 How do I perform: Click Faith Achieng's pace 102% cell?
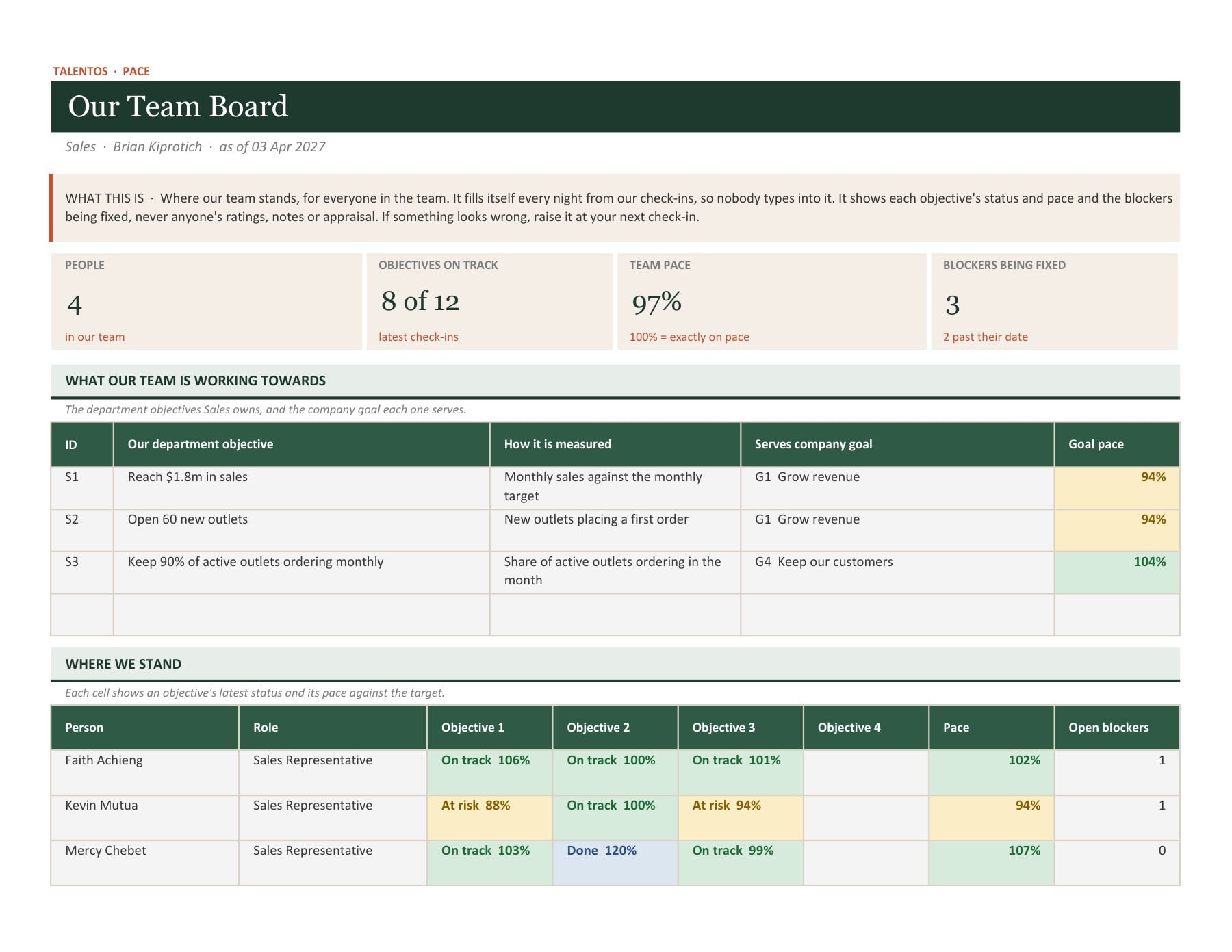(991, 773)
